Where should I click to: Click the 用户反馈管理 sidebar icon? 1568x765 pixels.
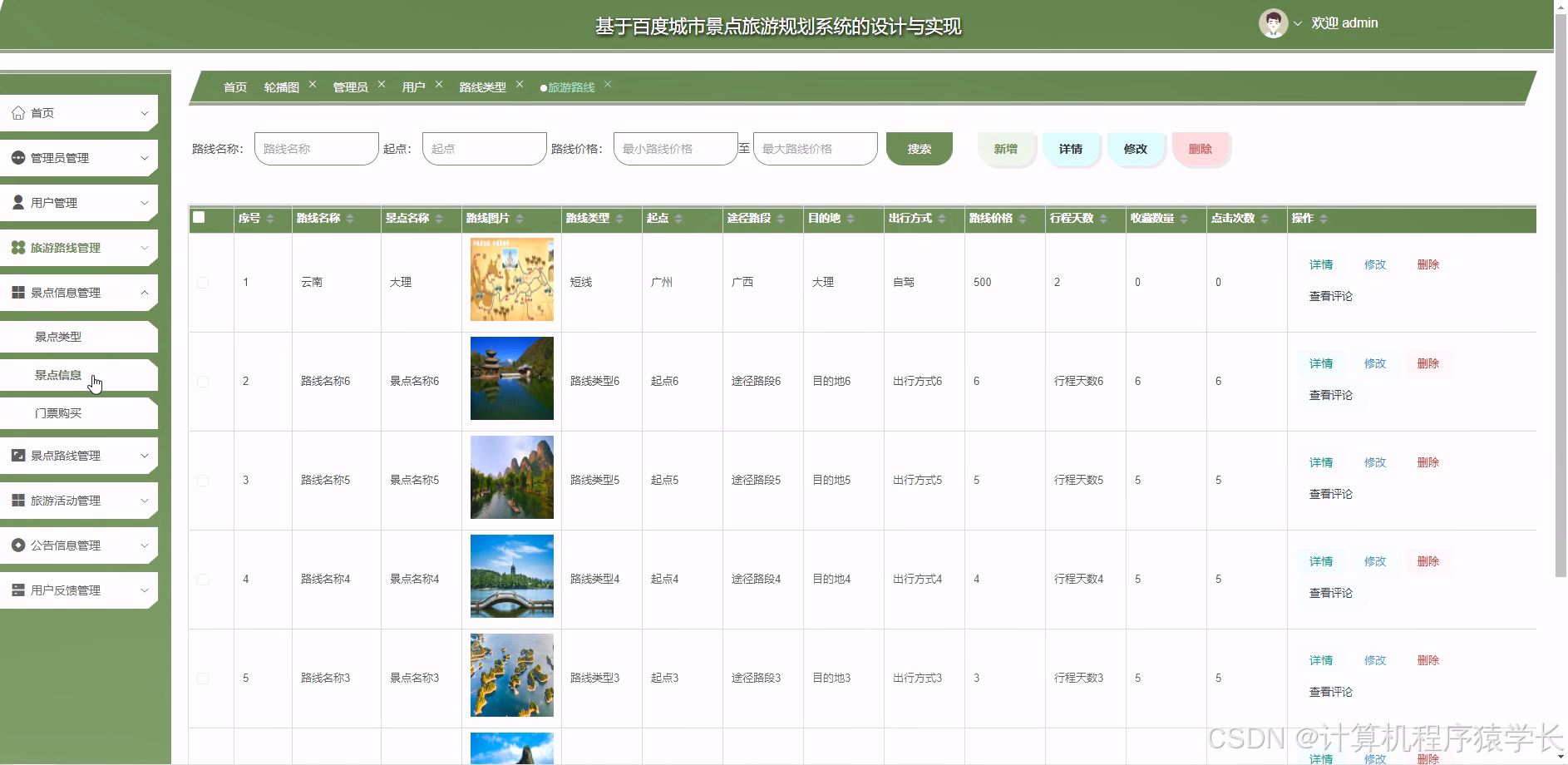click(17, 590)
